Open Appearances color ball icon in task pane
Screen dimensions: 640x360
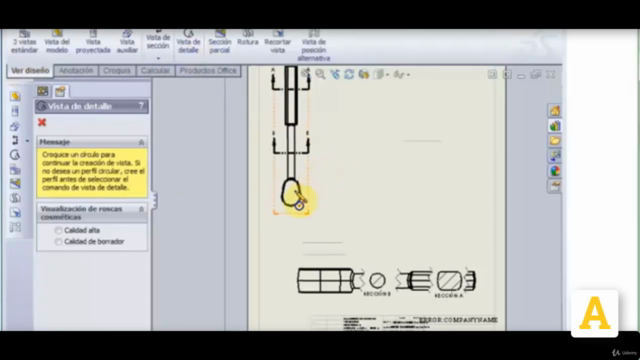555,171
